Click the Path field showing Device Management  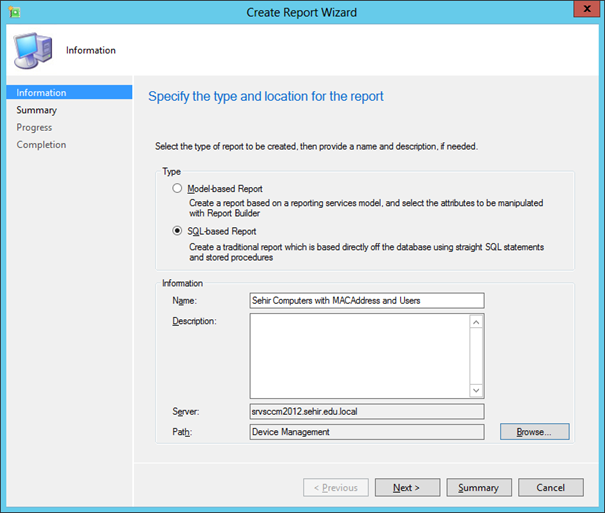[367, 432]
